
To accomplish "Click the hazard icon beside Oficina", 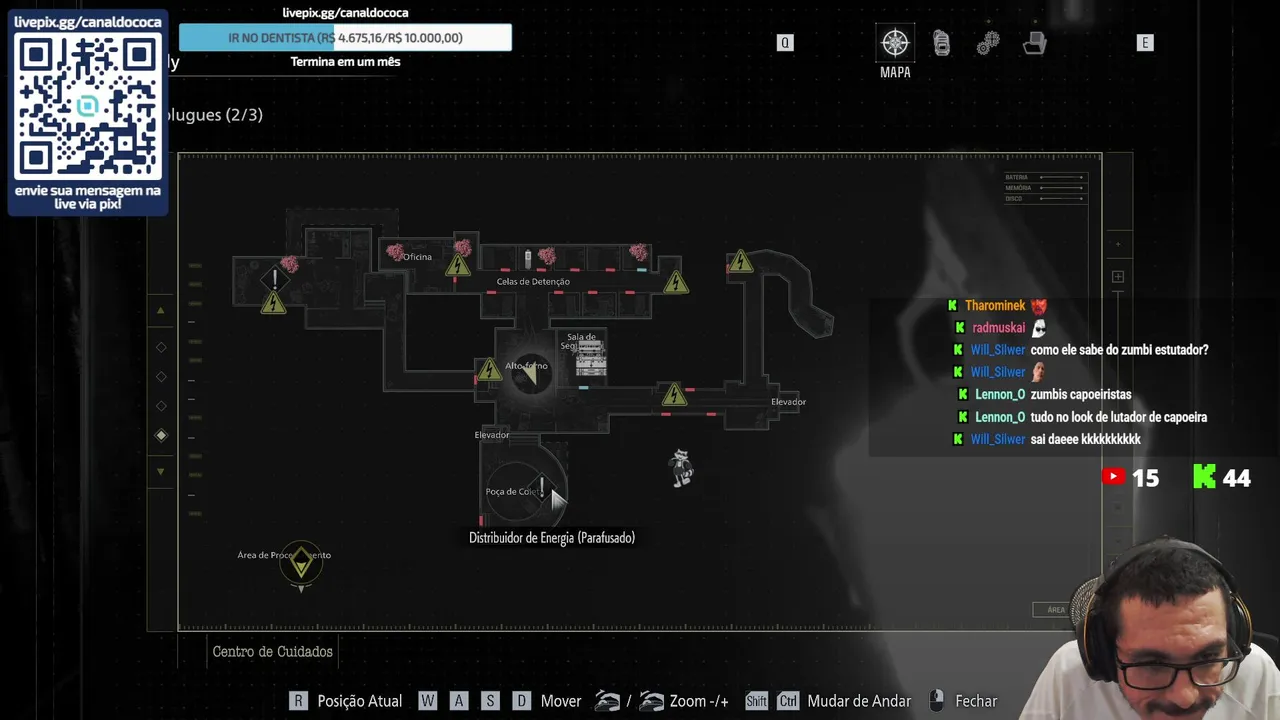I will click(458, 266).
